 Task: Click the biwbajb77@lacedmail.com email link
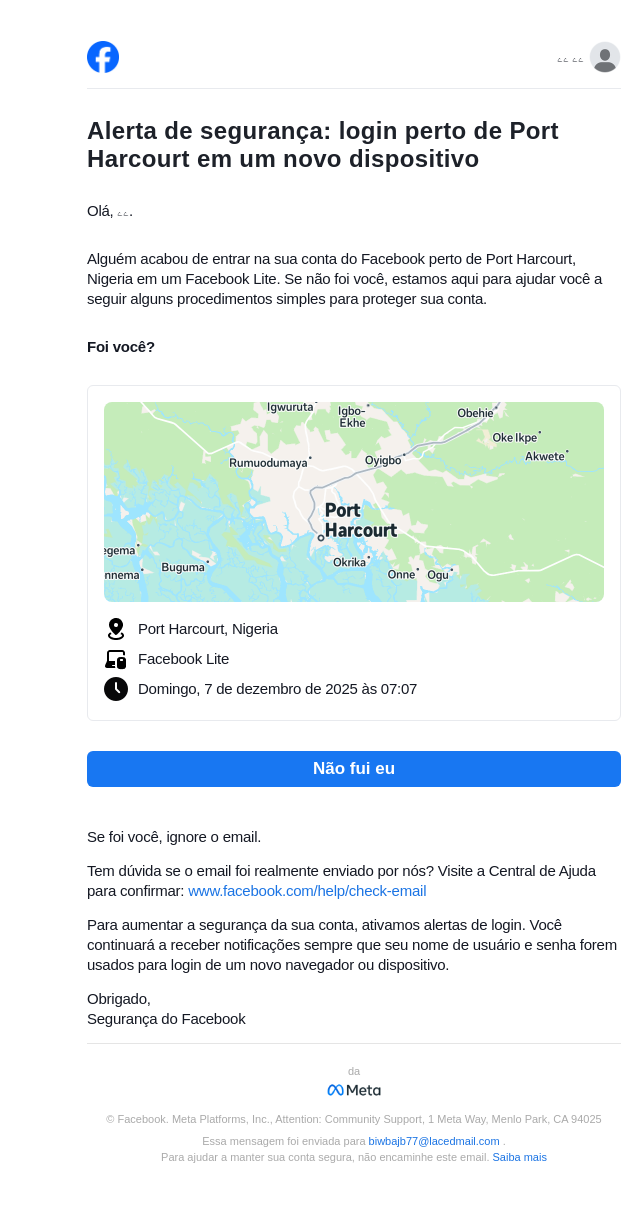click(434, 1141)
